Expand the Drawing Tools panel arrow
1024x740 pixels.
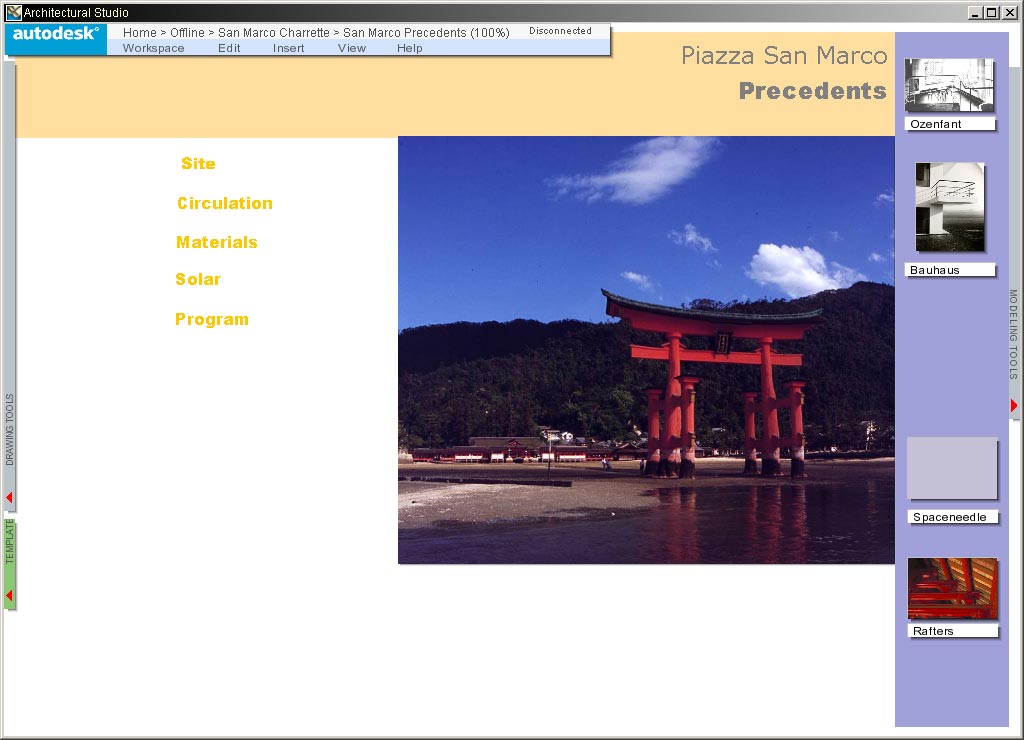tap(9, 498)
